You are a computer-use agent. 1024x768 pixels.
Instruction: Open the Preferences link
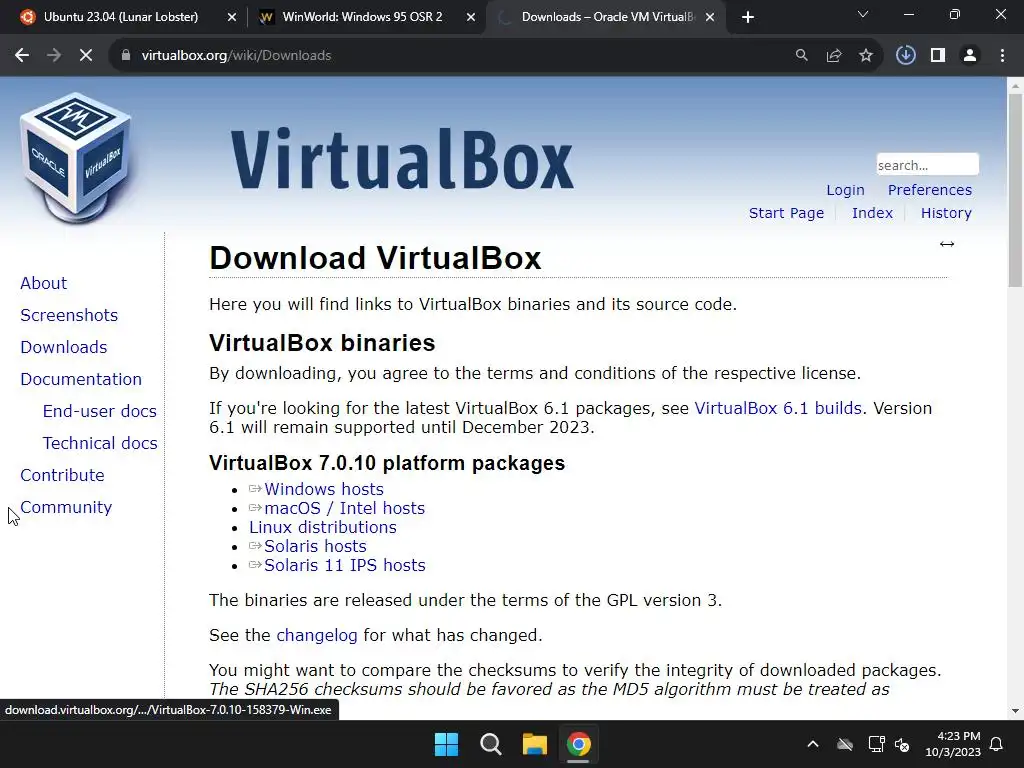[929, 190]
